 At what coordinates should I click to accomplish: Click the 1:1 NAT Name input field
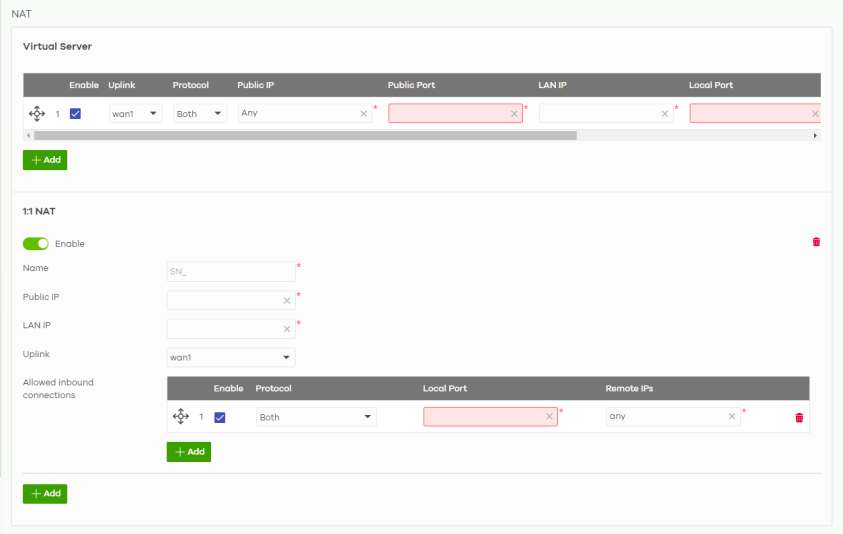tap(230, 272)
